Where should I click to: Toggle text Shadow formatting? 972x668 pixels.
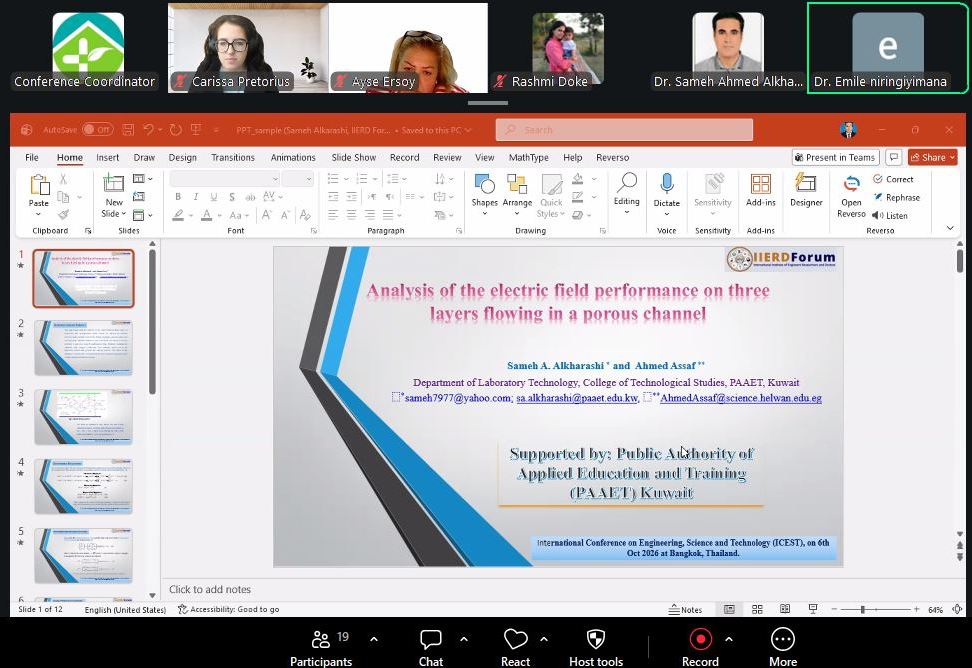(232, 197)
